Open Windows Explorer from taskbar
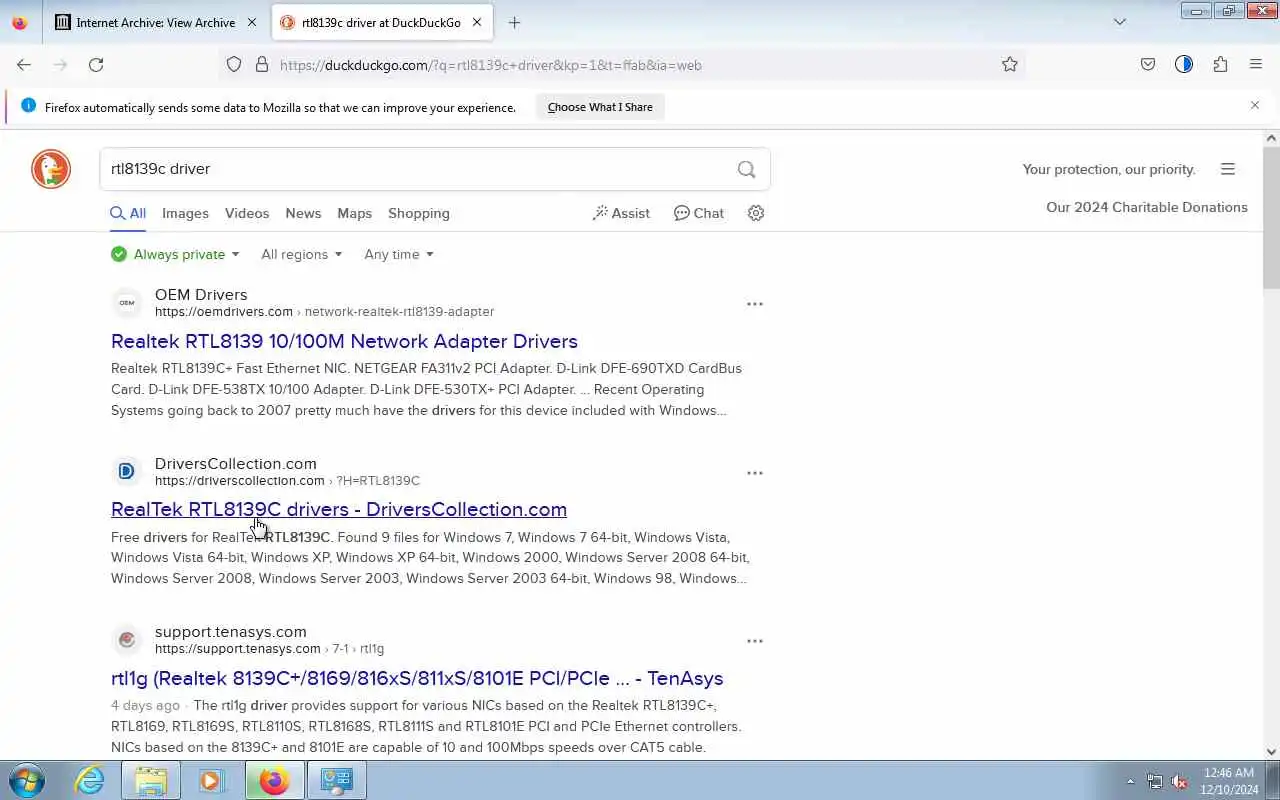This screenshot has height=800, width=1280. tap(151, 780)
